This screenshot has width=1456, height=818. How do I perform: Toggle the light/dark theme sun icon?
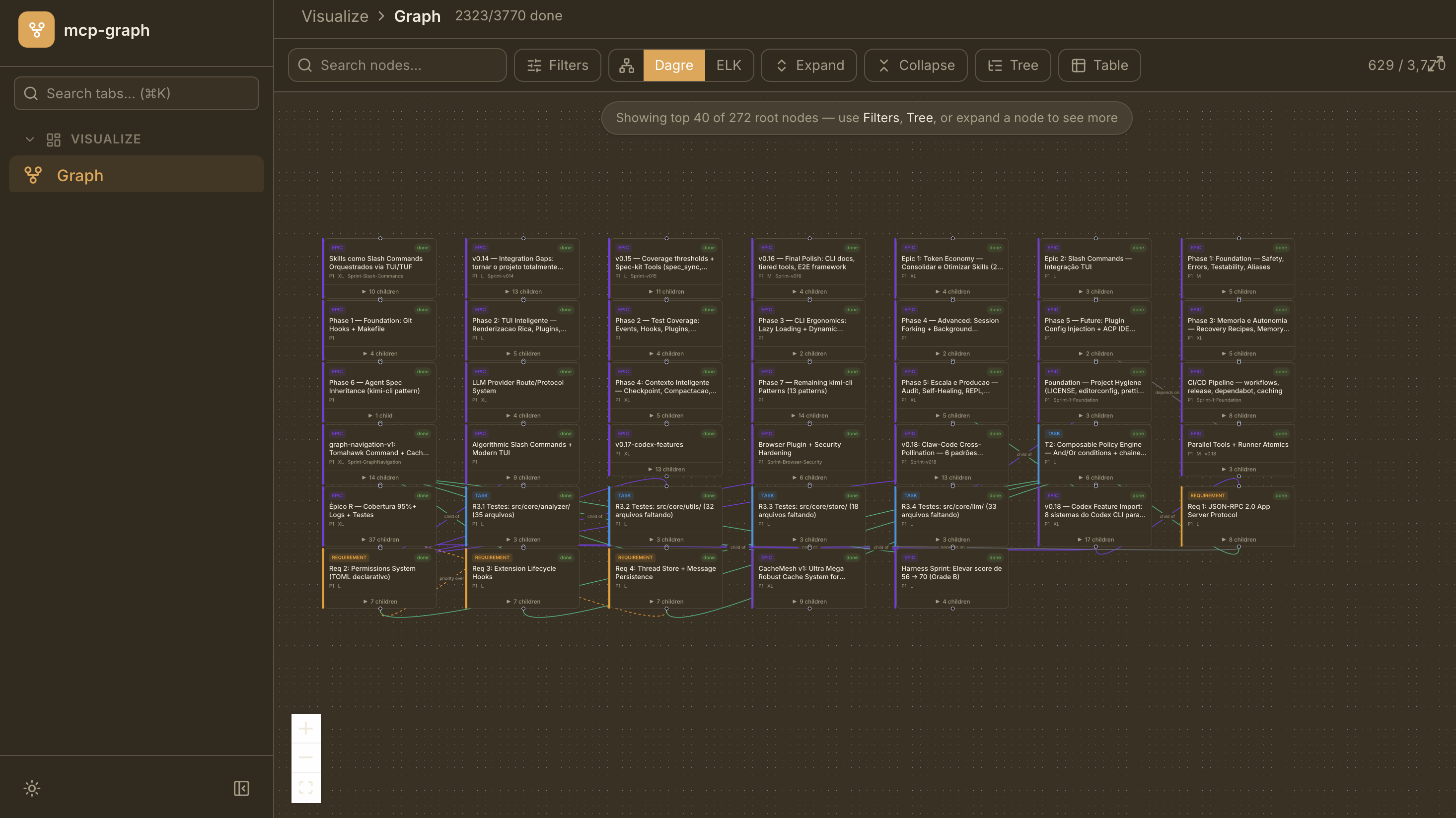pyautogui.click(x=32, y=788)
